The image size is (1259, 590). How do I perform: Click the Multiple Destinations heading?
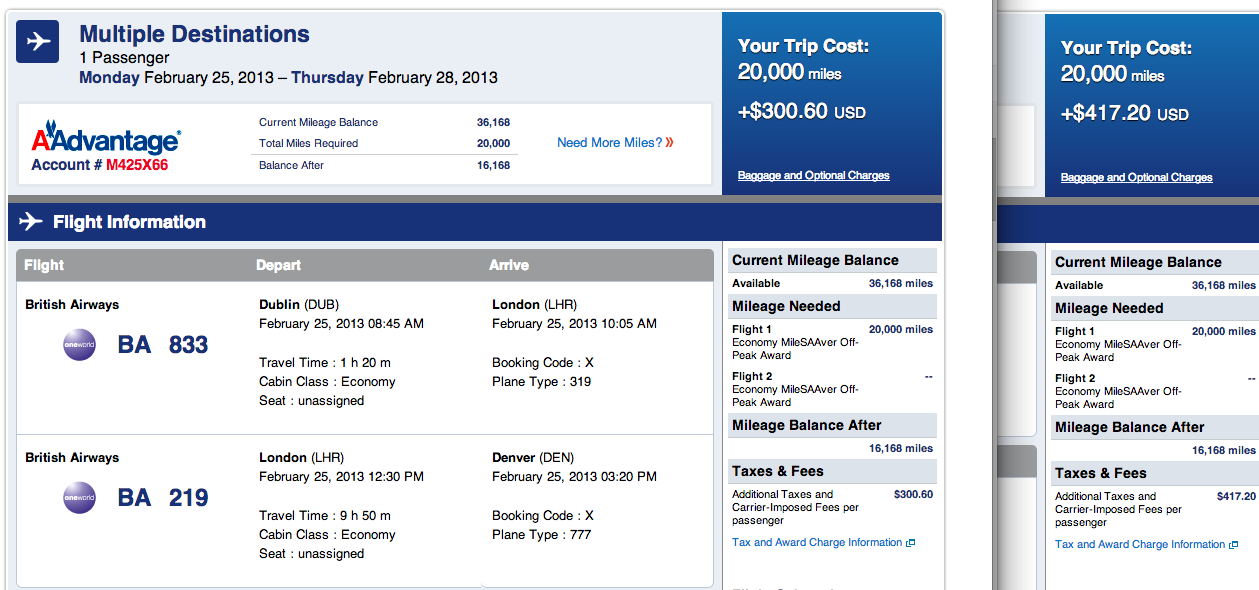point(194,34)
